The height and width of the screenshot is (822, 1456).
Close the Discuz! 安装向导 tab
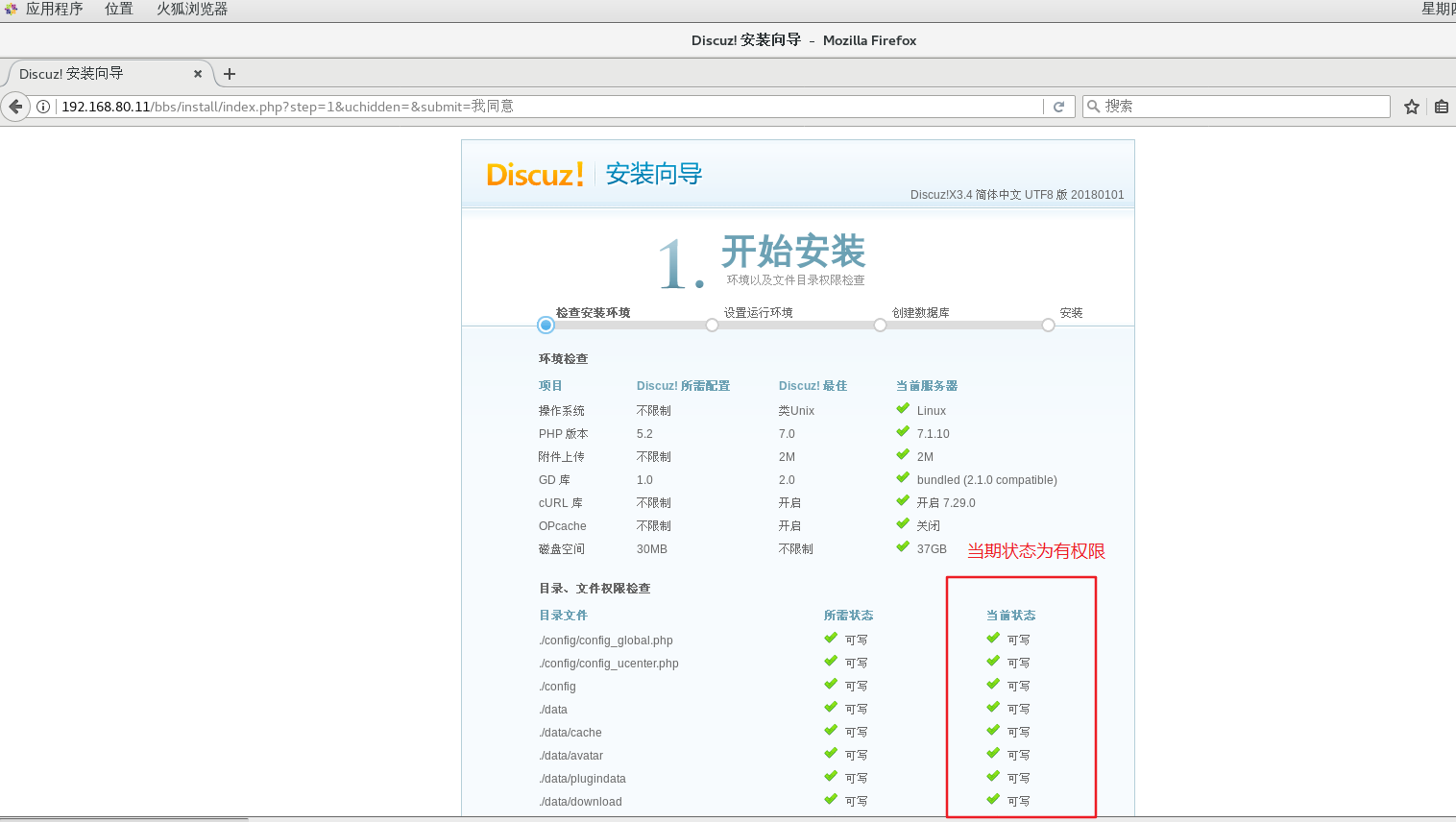[x=198, y=74]
